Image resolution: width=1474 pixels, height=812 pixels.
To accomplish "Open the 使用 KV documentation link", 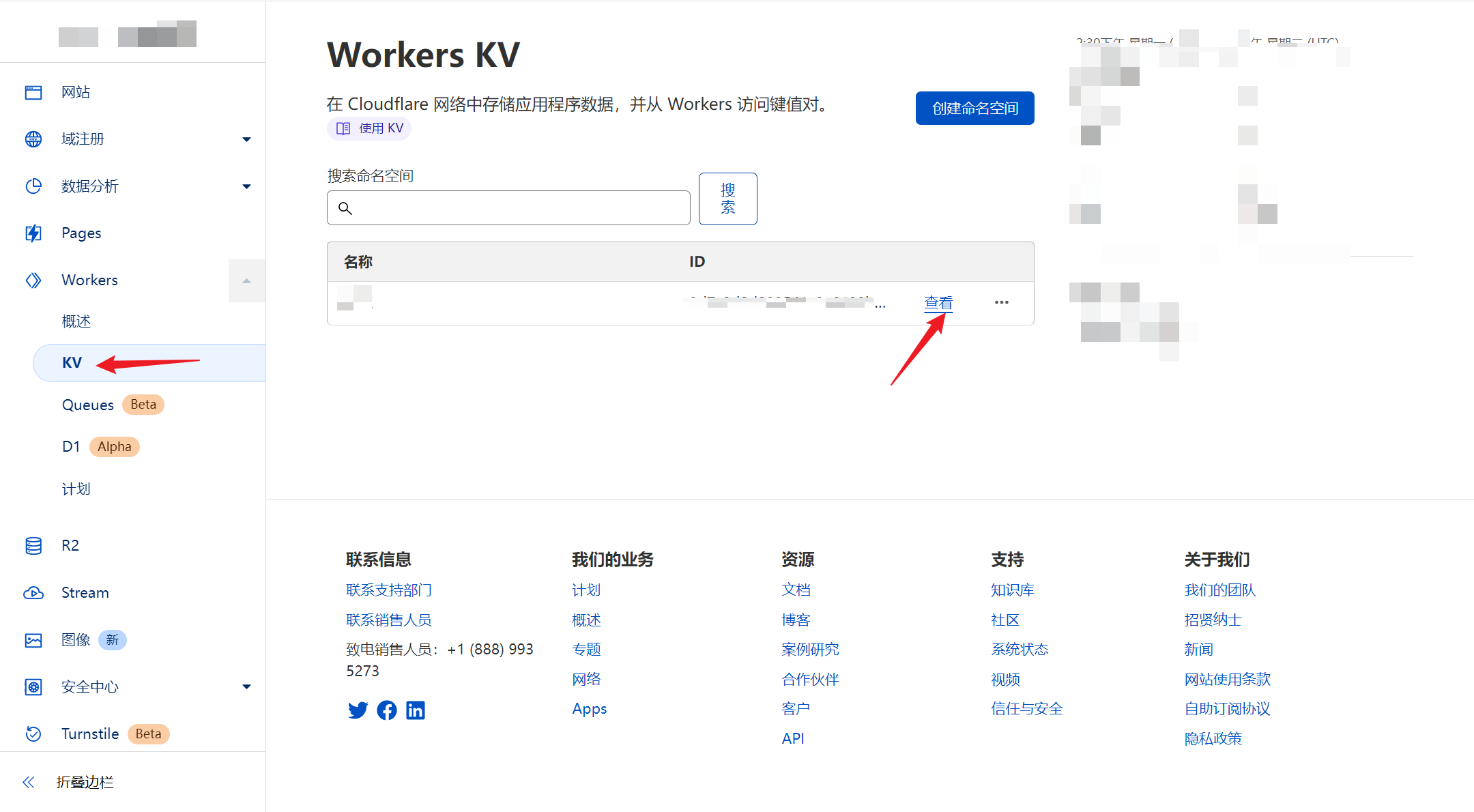I will coord(369,128).
